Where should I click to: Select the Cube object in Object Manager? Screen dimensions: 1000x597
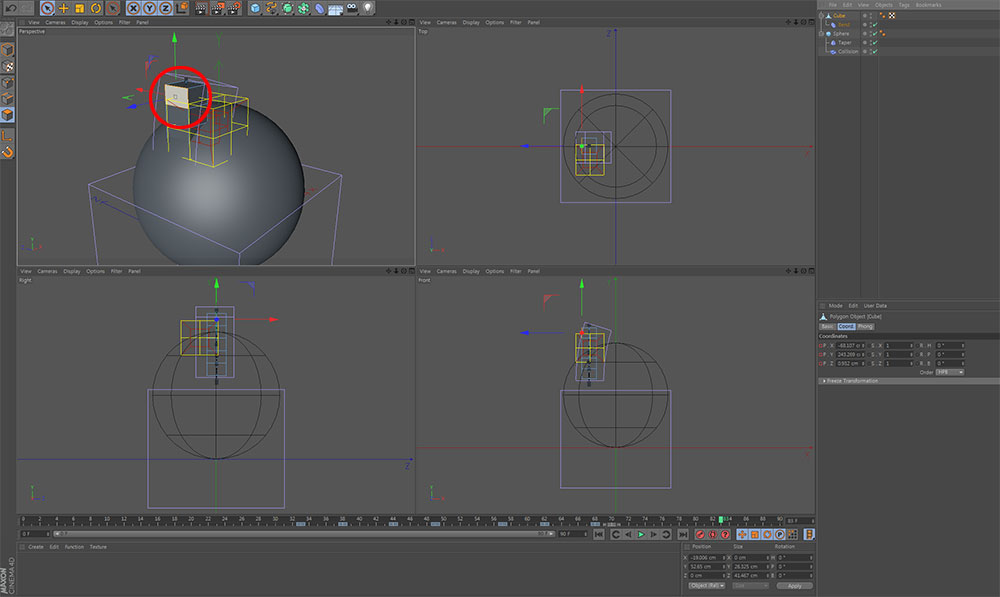[x=839, y=15]
